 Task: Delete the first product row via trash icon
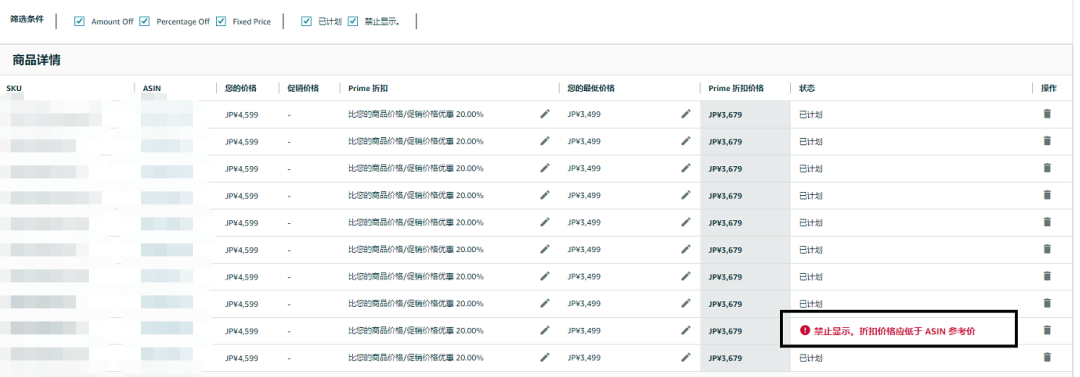[1047, 114]
